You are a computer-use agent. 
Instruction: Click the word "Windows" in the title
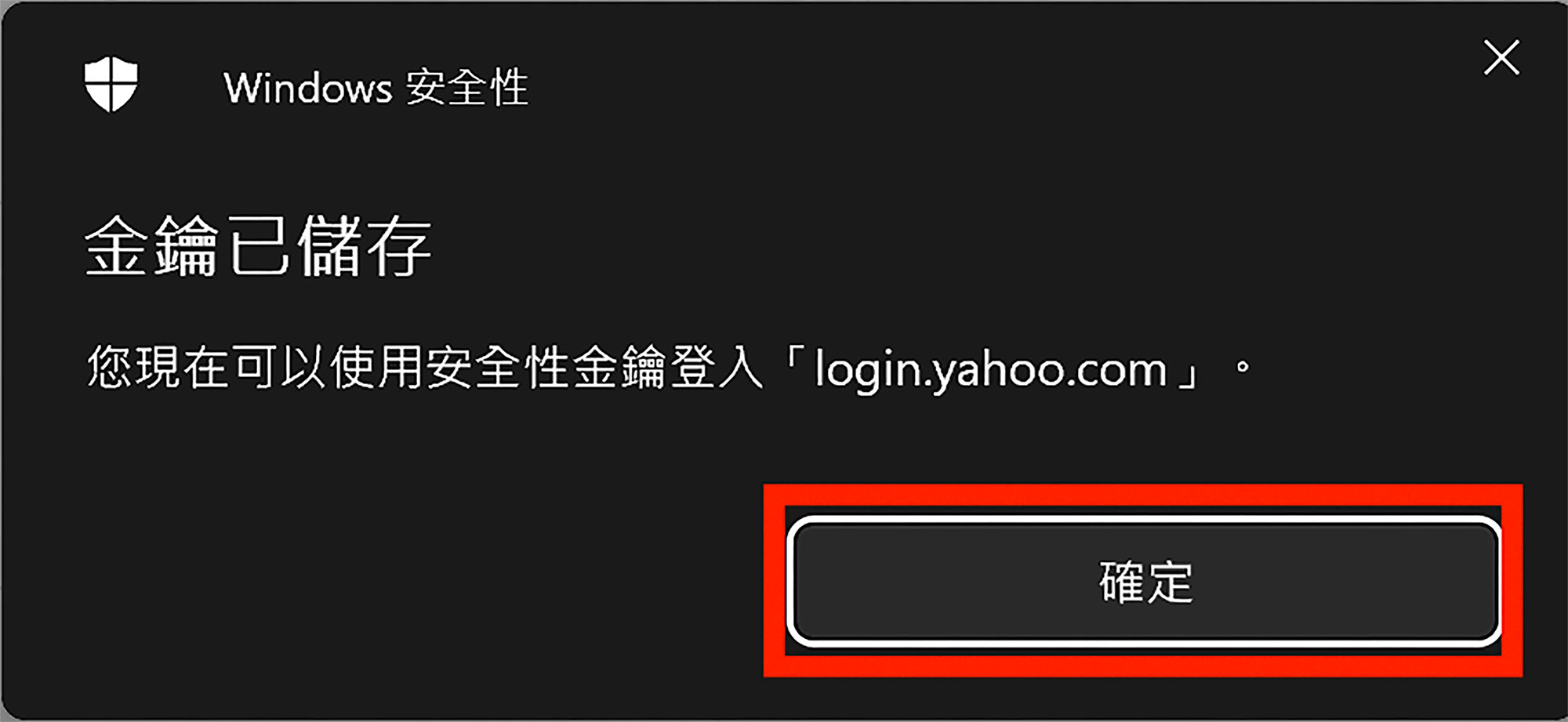click(x=308, y=88)
